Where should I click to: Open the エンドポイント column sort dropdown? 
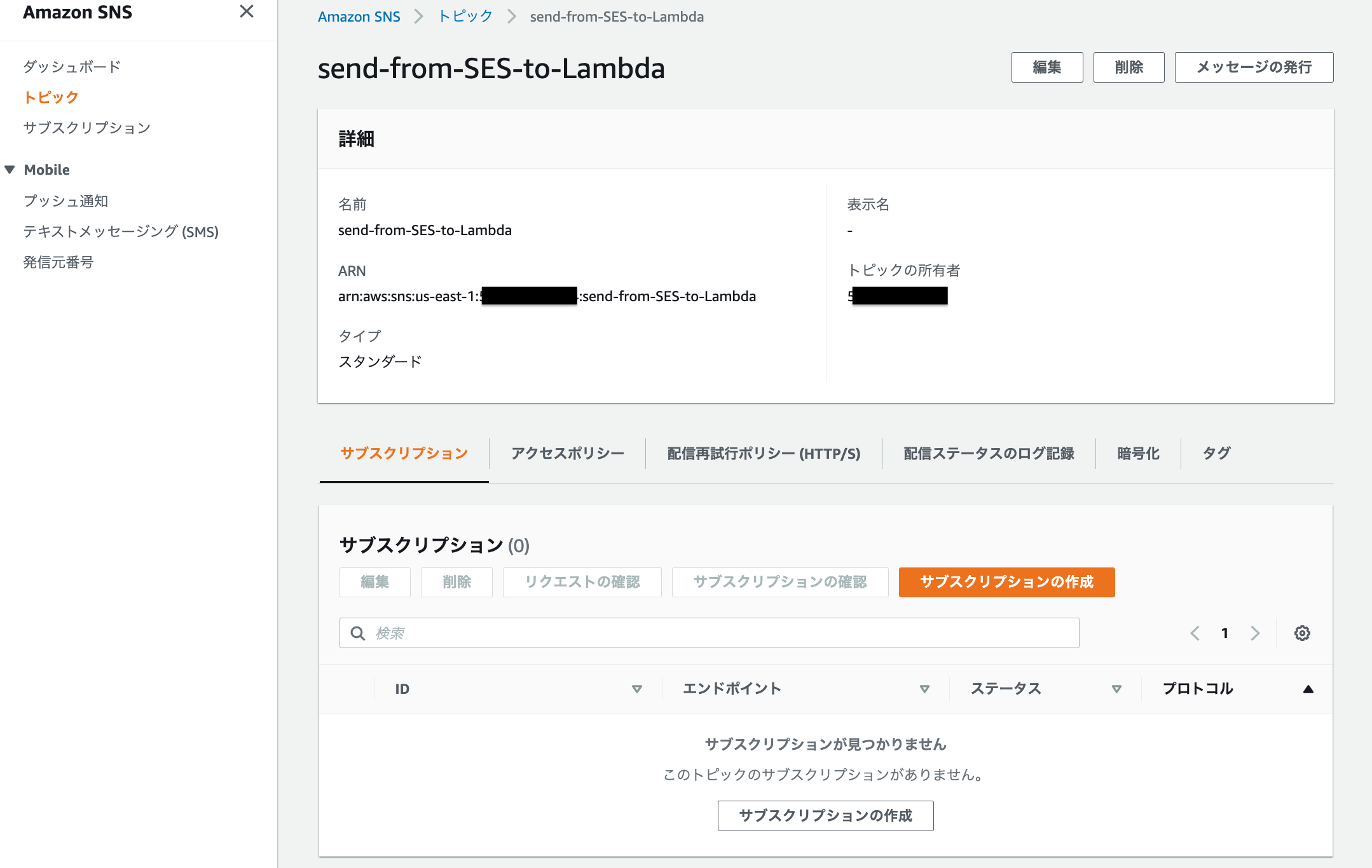coord(925,688)
